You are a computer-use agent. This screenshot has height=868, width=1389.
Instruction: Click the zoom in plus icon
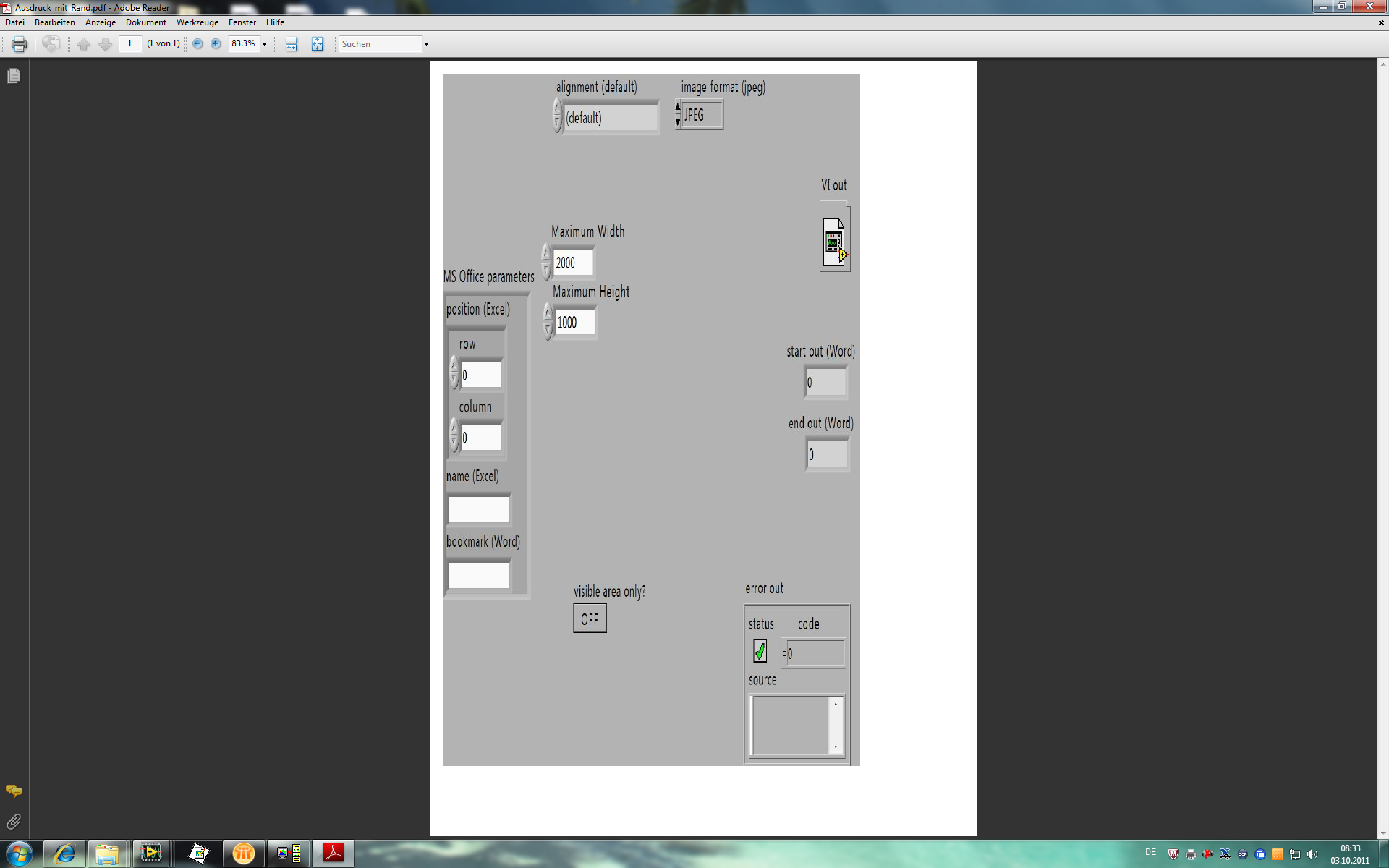coord(216,44)
